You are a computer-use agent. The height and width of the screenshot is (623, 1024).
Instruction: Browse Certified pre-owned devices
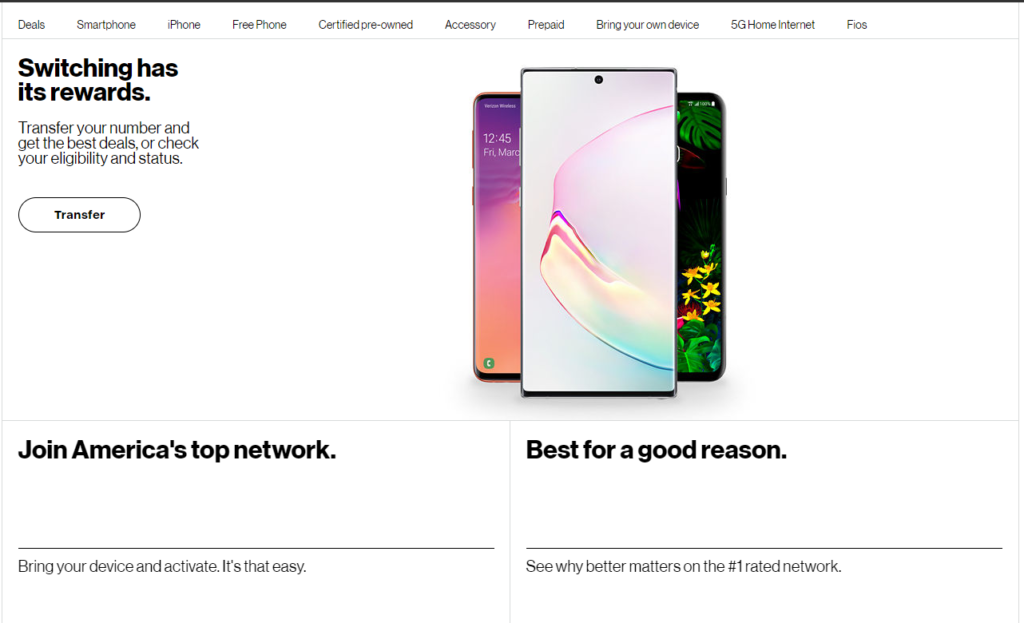[x=365, y=24]
